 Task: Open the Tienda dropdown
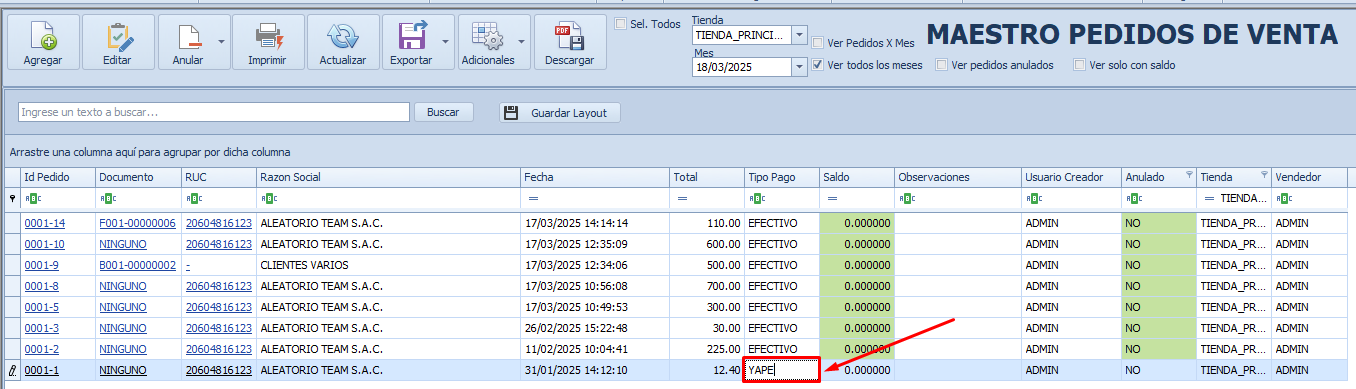pos(799,35)
